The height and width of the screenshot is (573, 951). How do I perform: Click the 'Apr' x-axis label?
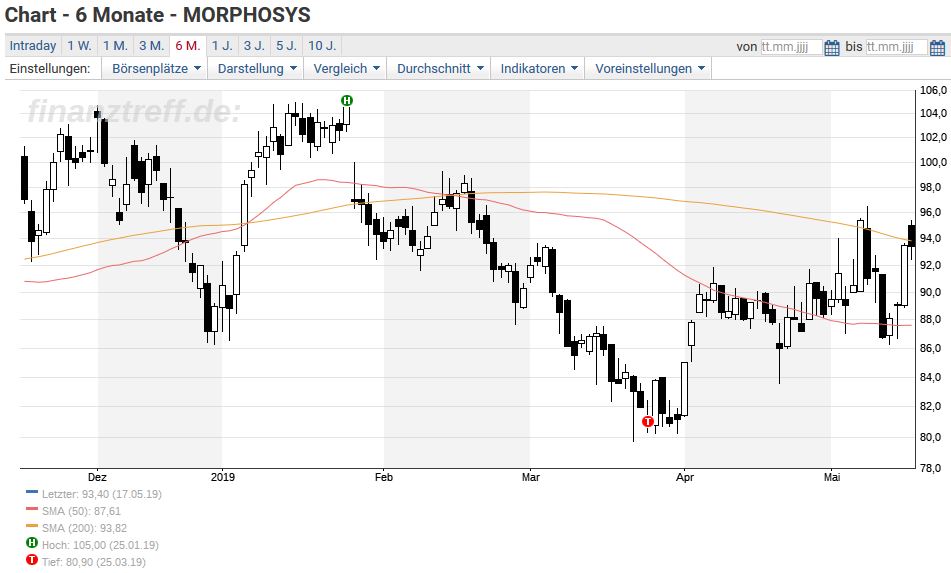click(685, 477)
